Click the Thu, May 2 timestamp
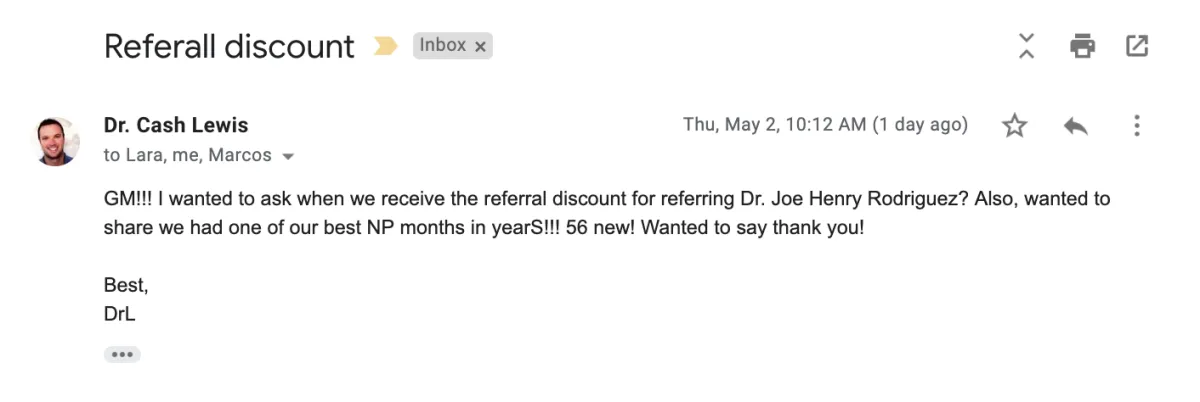This screenshot has width=1200, height=402. coord(825,125)
